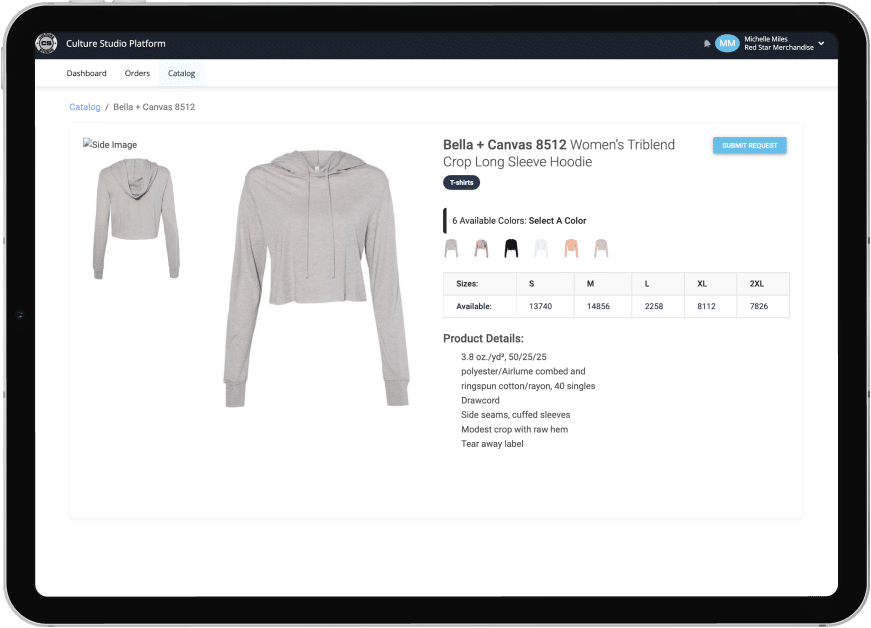Switch to the Orders tab

[137, 73]
